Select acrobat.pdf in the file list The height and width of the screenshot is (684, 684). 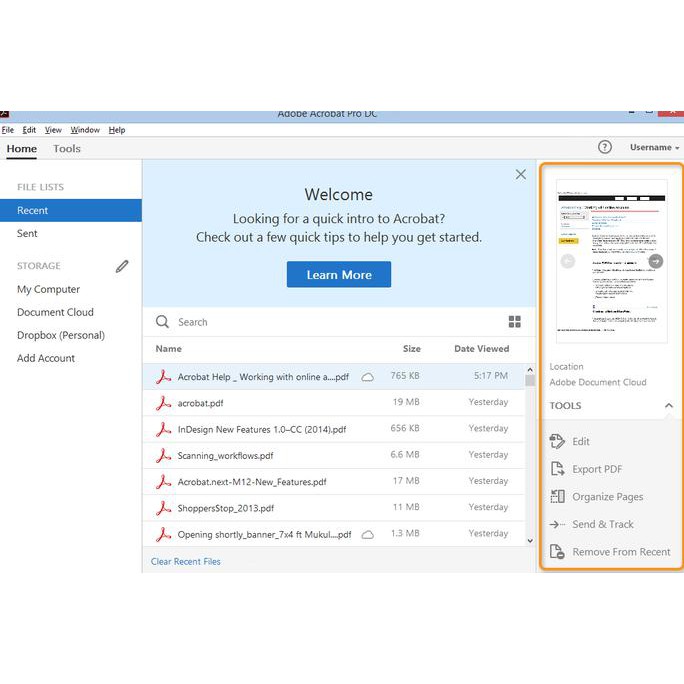click(200, 402)
